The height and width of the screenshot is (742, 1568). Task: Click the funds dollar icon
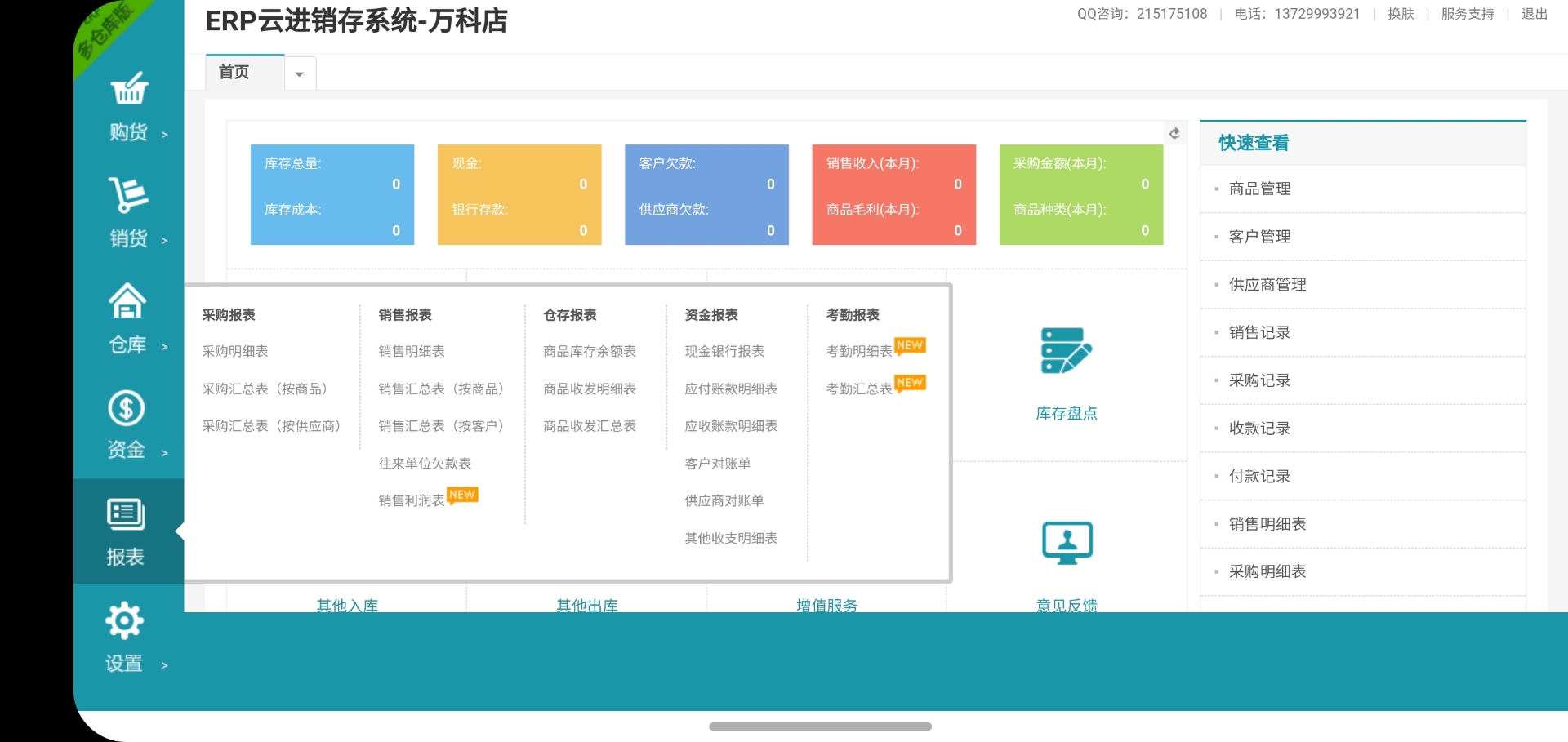tap(127, 408)
